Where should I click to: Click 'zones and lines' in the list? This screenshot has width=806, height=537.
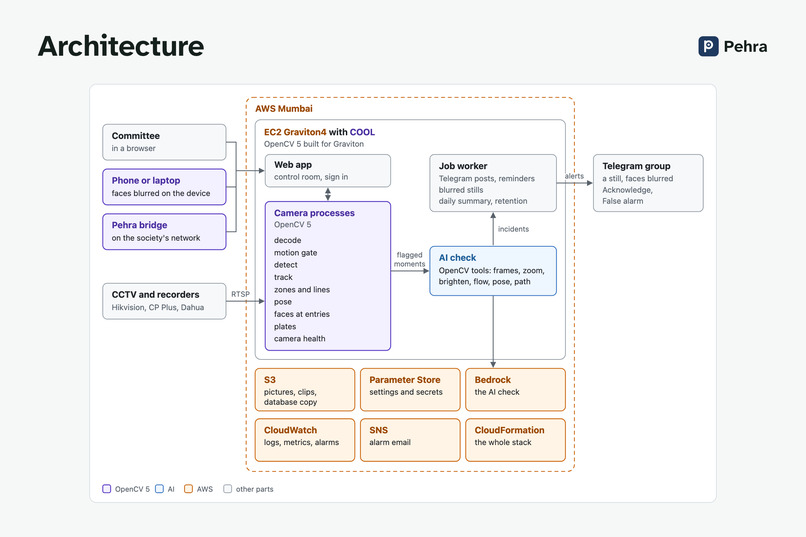[302, 289]
